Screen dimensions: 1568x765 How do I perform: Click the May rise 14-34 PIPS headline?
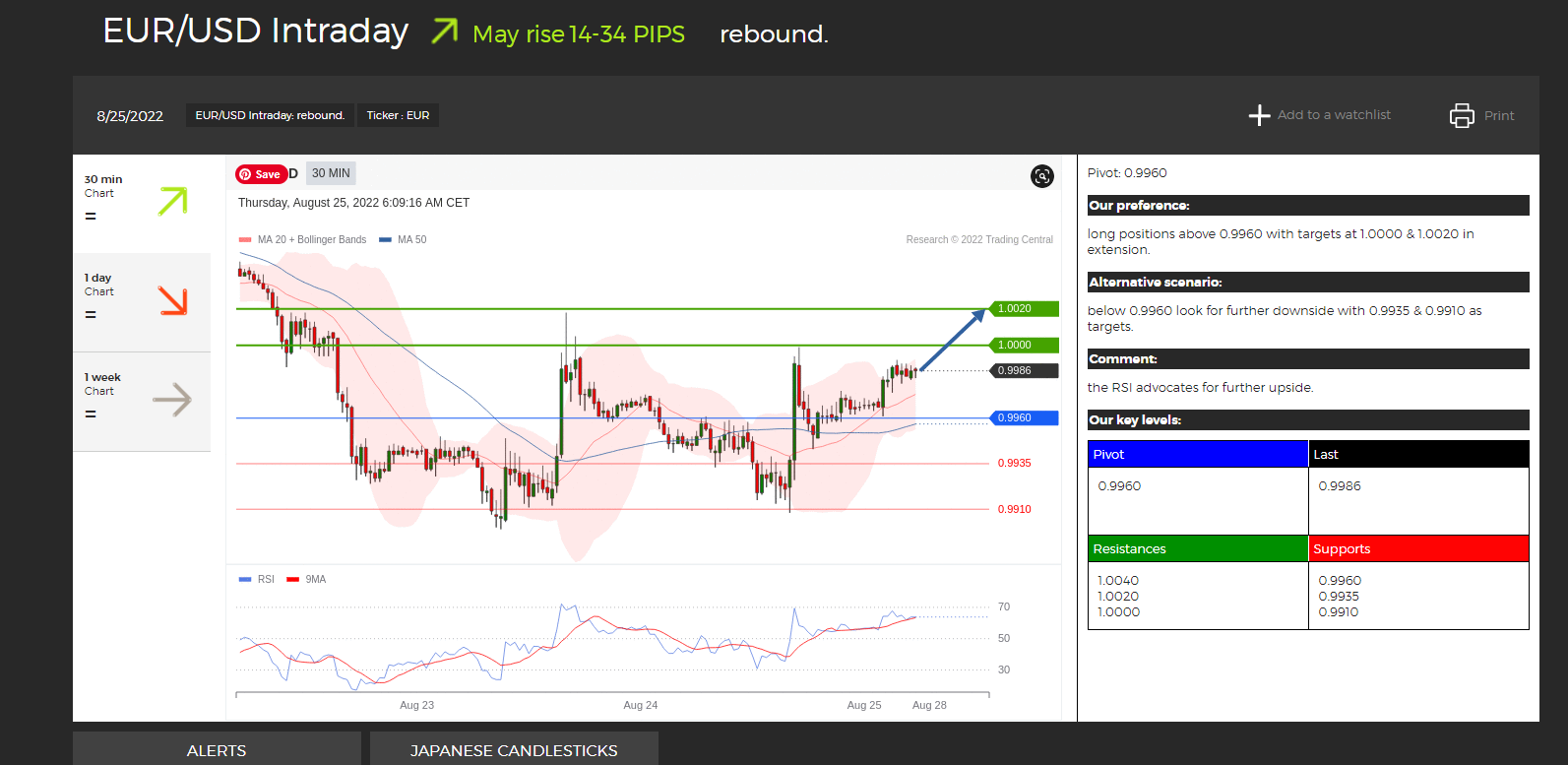click(x=579, y=34)
